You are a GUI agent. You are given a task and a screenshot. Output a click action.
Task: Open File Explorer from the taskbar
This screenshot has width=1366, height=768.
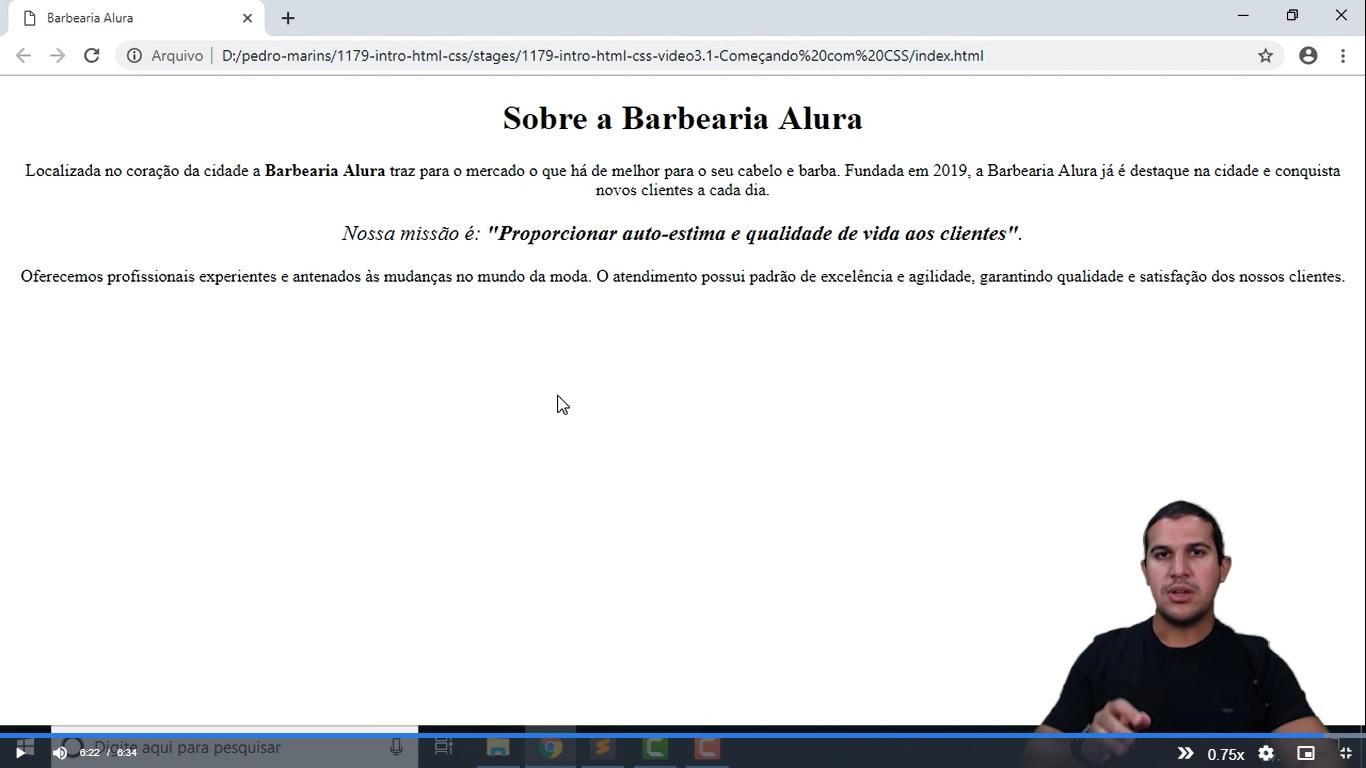point(498,747)
